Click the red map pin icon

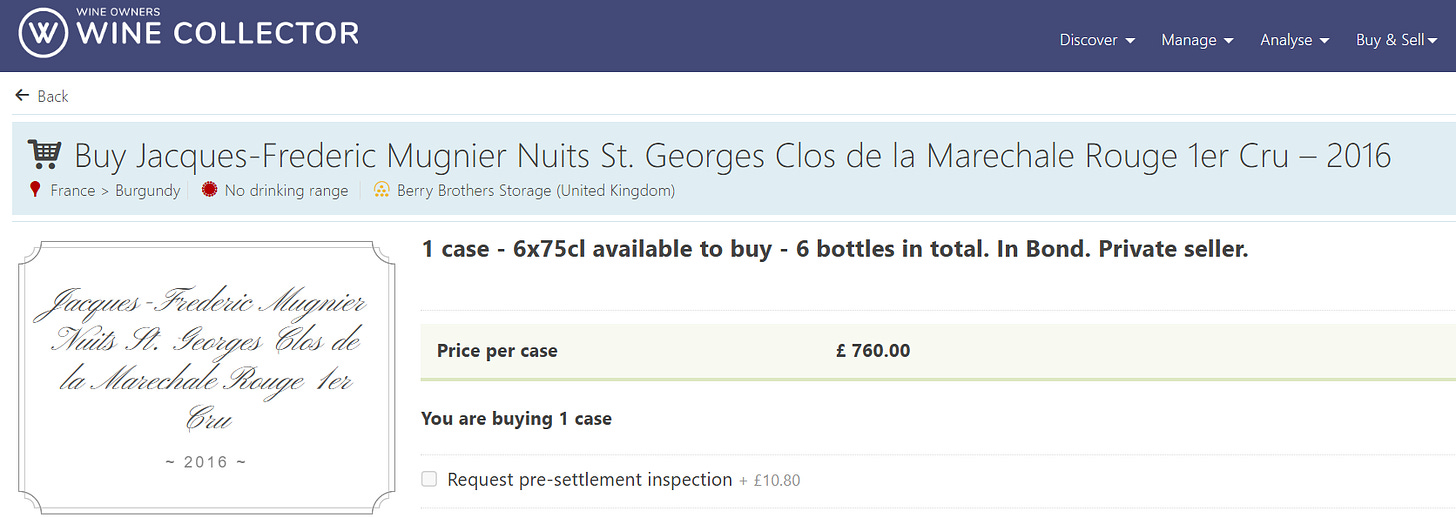pos(36,190)
